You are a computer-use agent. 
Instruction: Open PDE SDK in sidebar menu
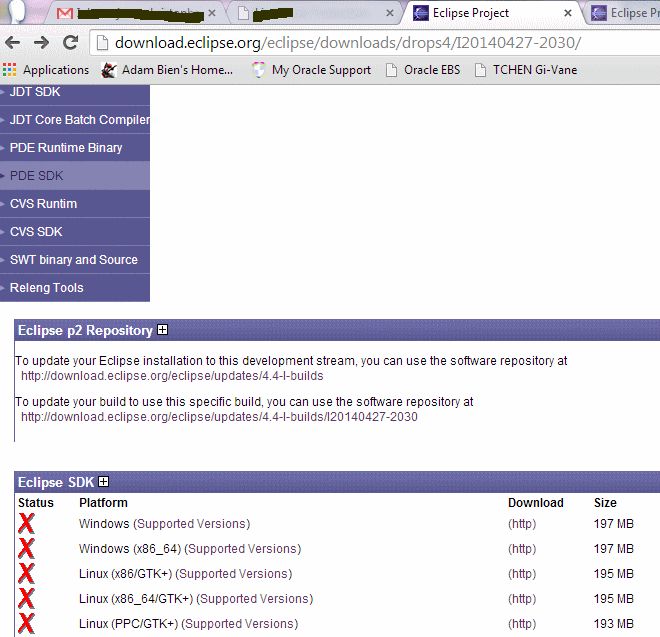click(x=36, y=176)
